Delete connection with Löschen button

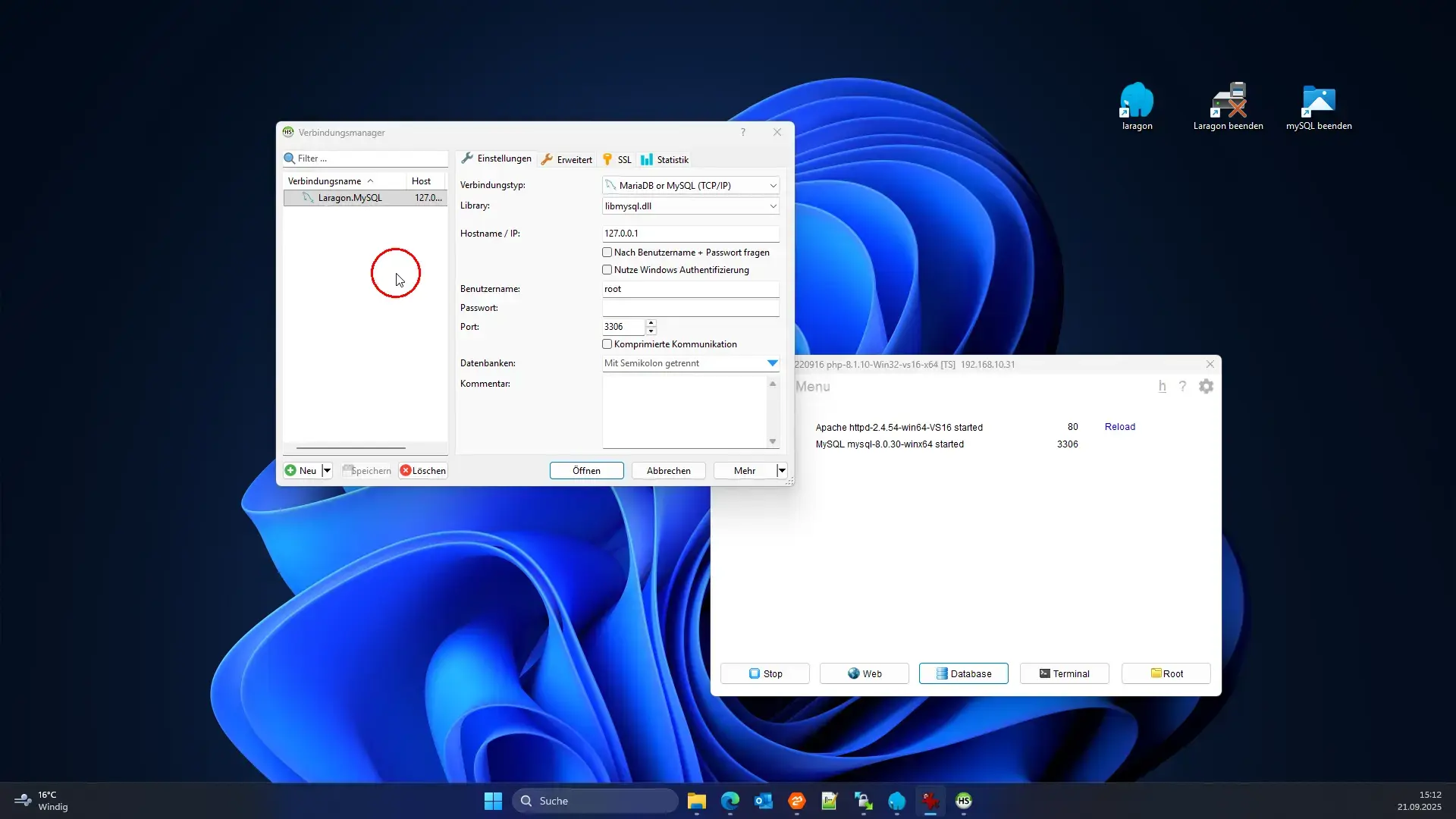pos(423,471)
